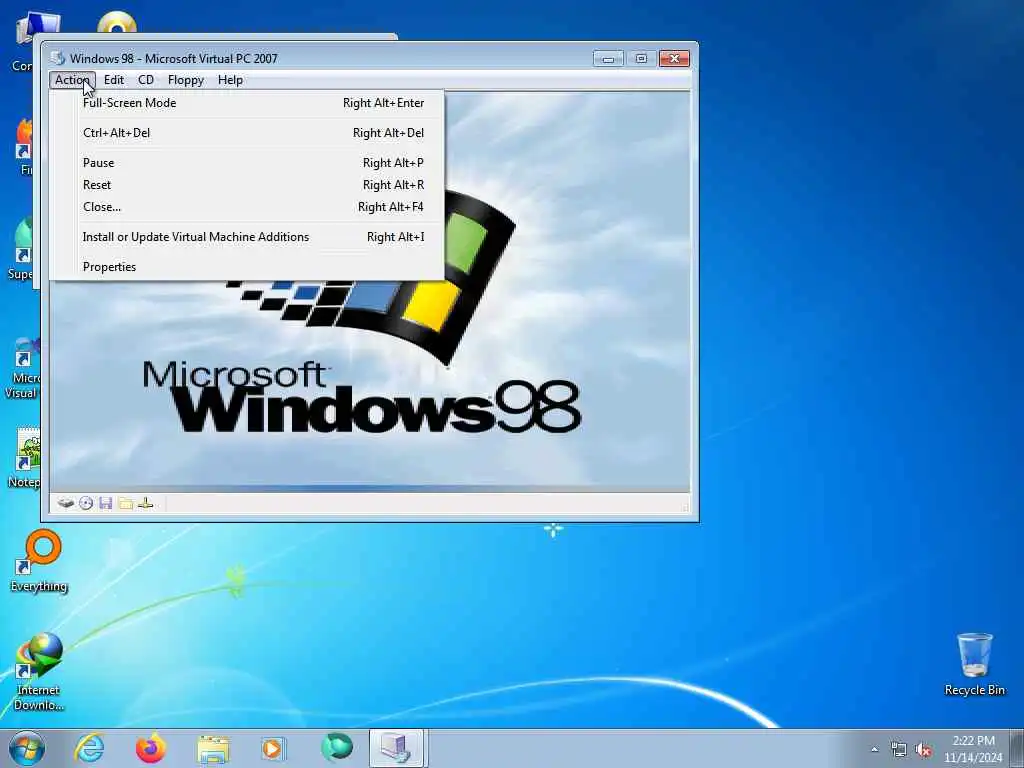Click the floppy disk status icon
Viewport: 1024px width, 768px height.
106,503
